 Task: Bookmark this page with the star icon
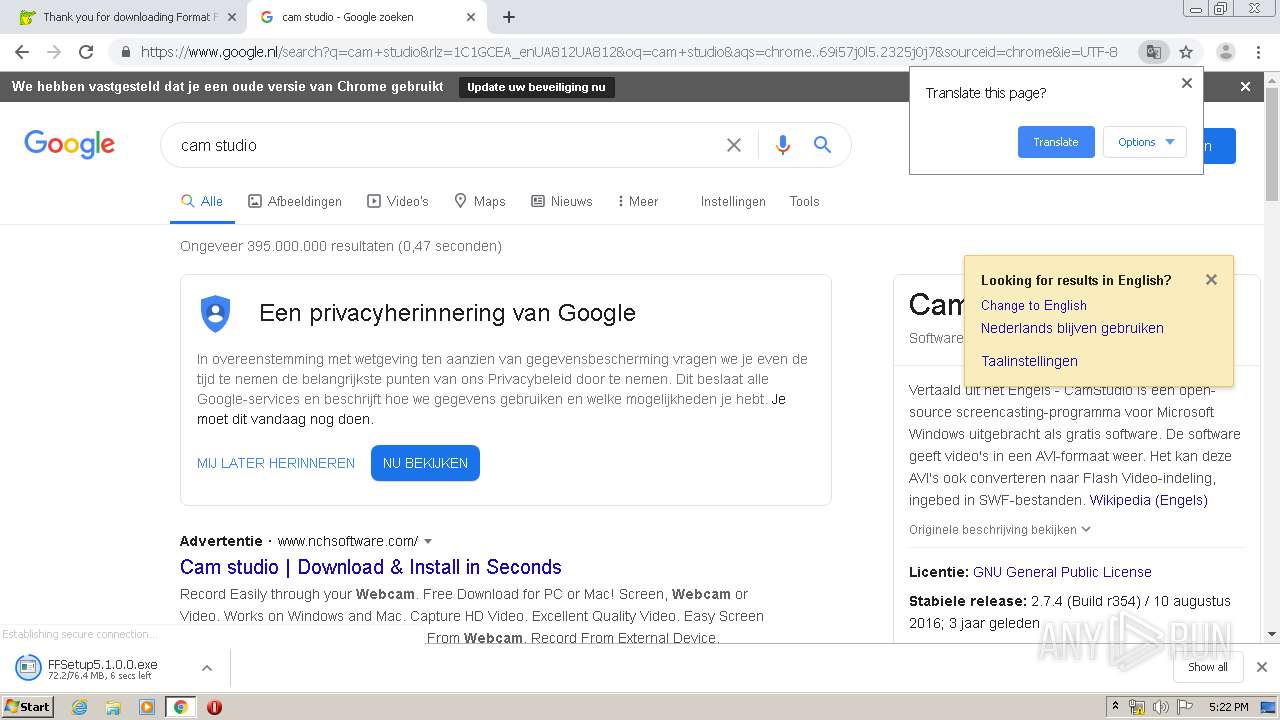tap(1186, 52)
